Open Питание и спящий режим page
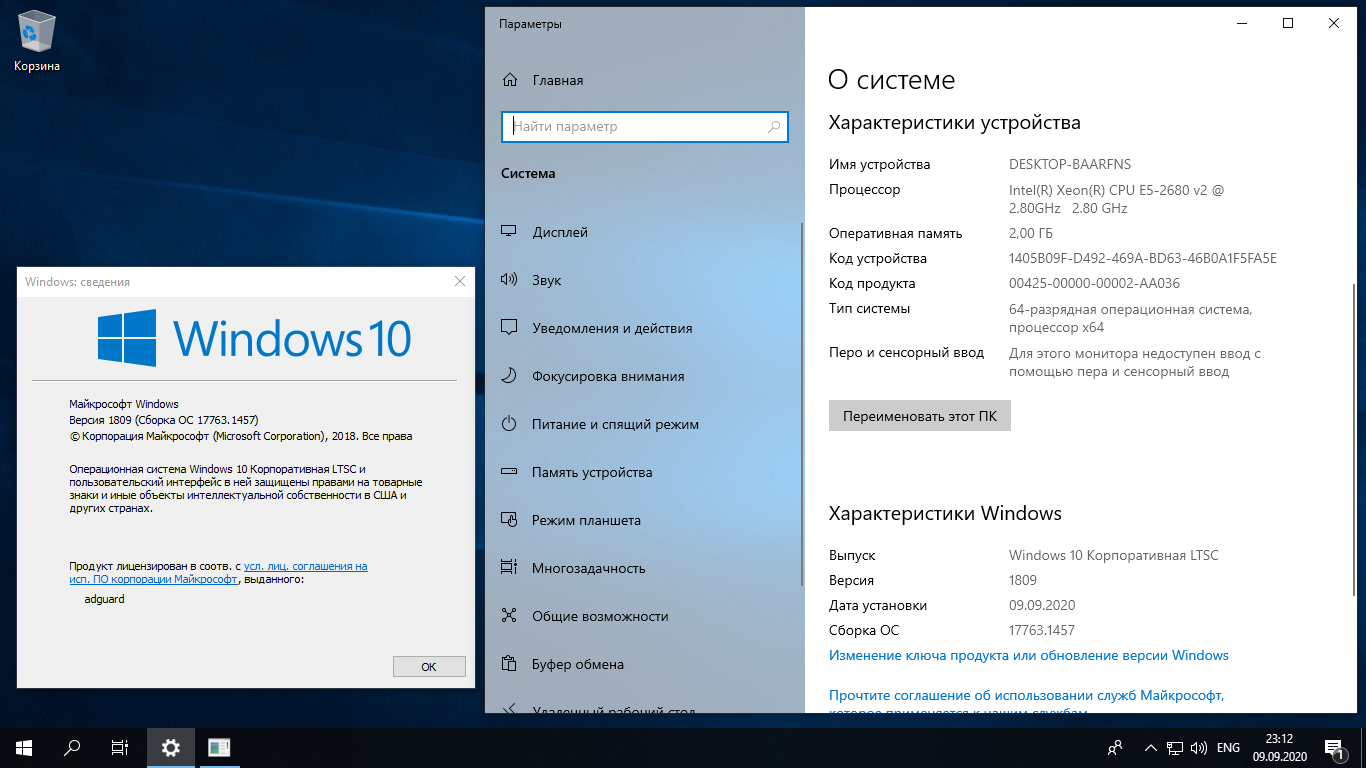The height and width of the screenshot is (768, 1366). [x=644, y=424]
